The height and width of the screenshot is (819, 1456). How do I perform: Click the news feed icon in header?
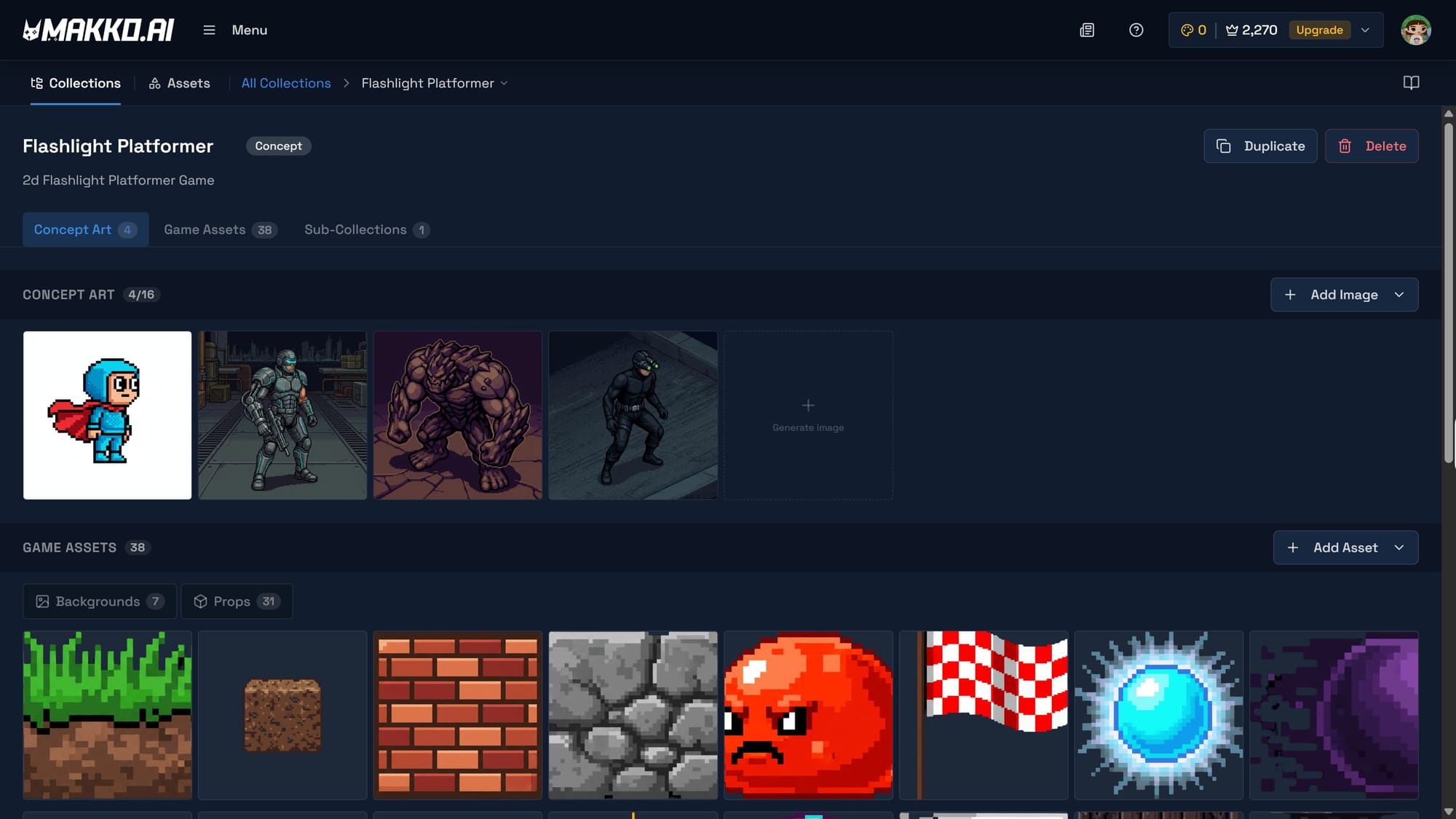pos(1087,30)
